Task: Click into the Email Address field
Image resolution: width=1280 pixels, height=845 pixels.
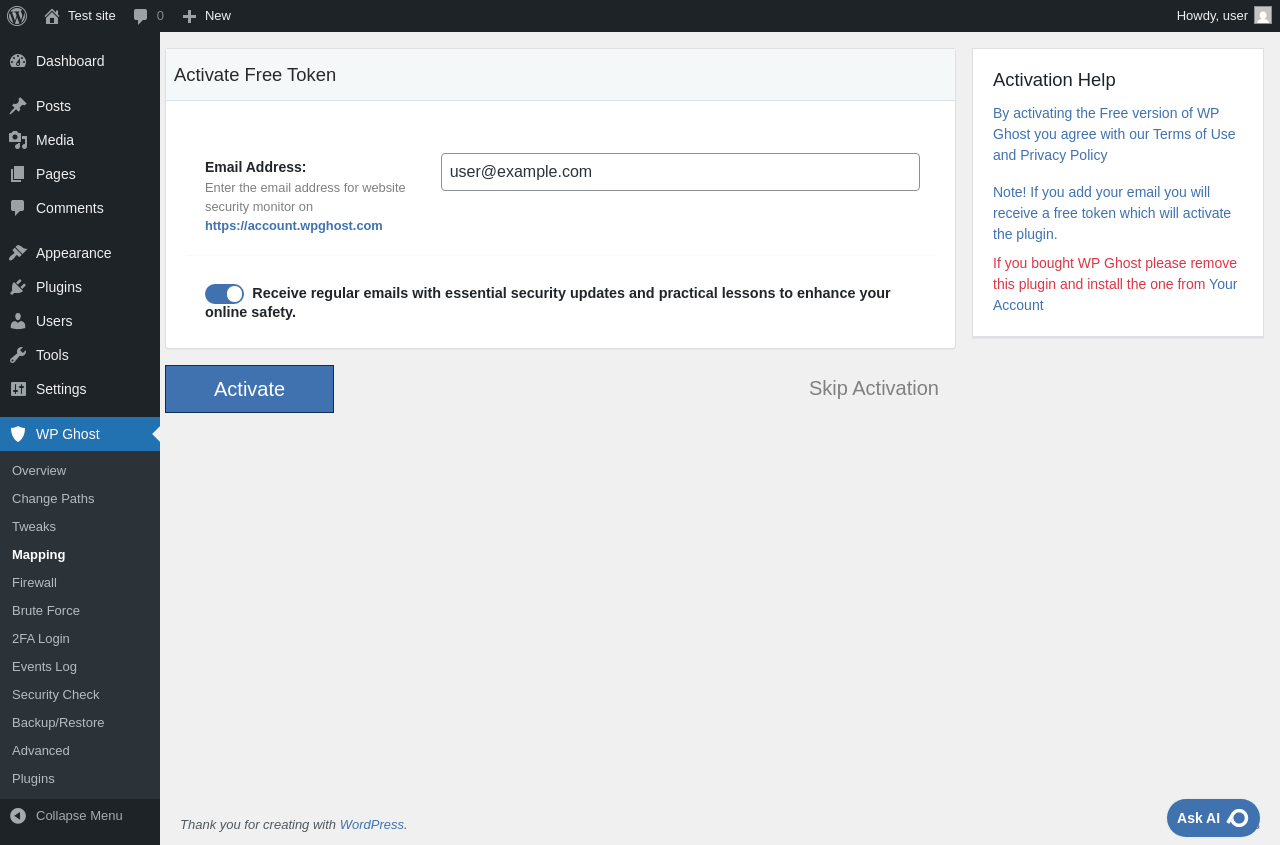Action: pos(680,172)
